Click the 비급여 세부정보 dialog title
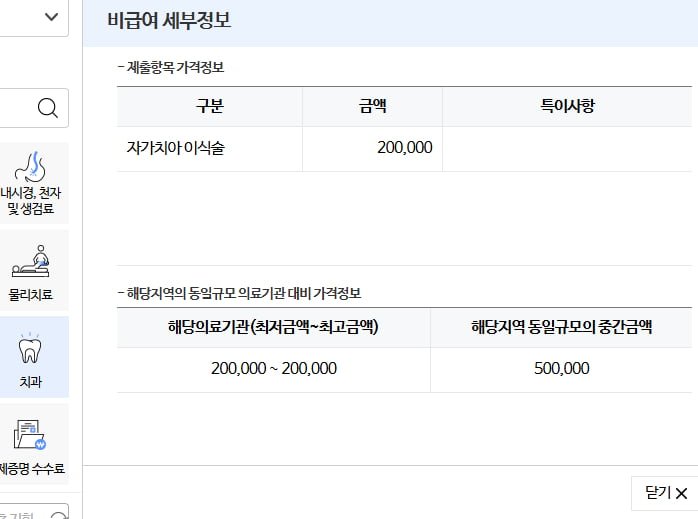698x519 pixels. coord(169,20)
